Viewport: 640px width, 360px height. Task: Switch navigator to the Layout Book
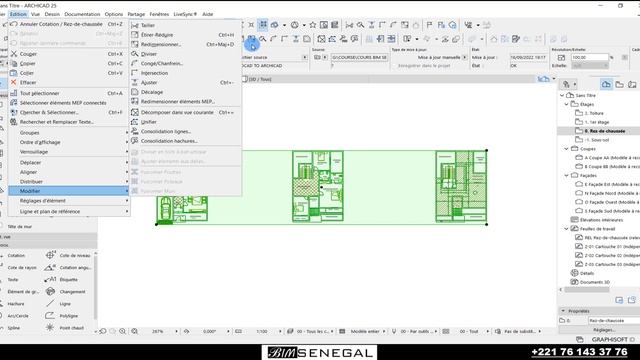point(632,84)
